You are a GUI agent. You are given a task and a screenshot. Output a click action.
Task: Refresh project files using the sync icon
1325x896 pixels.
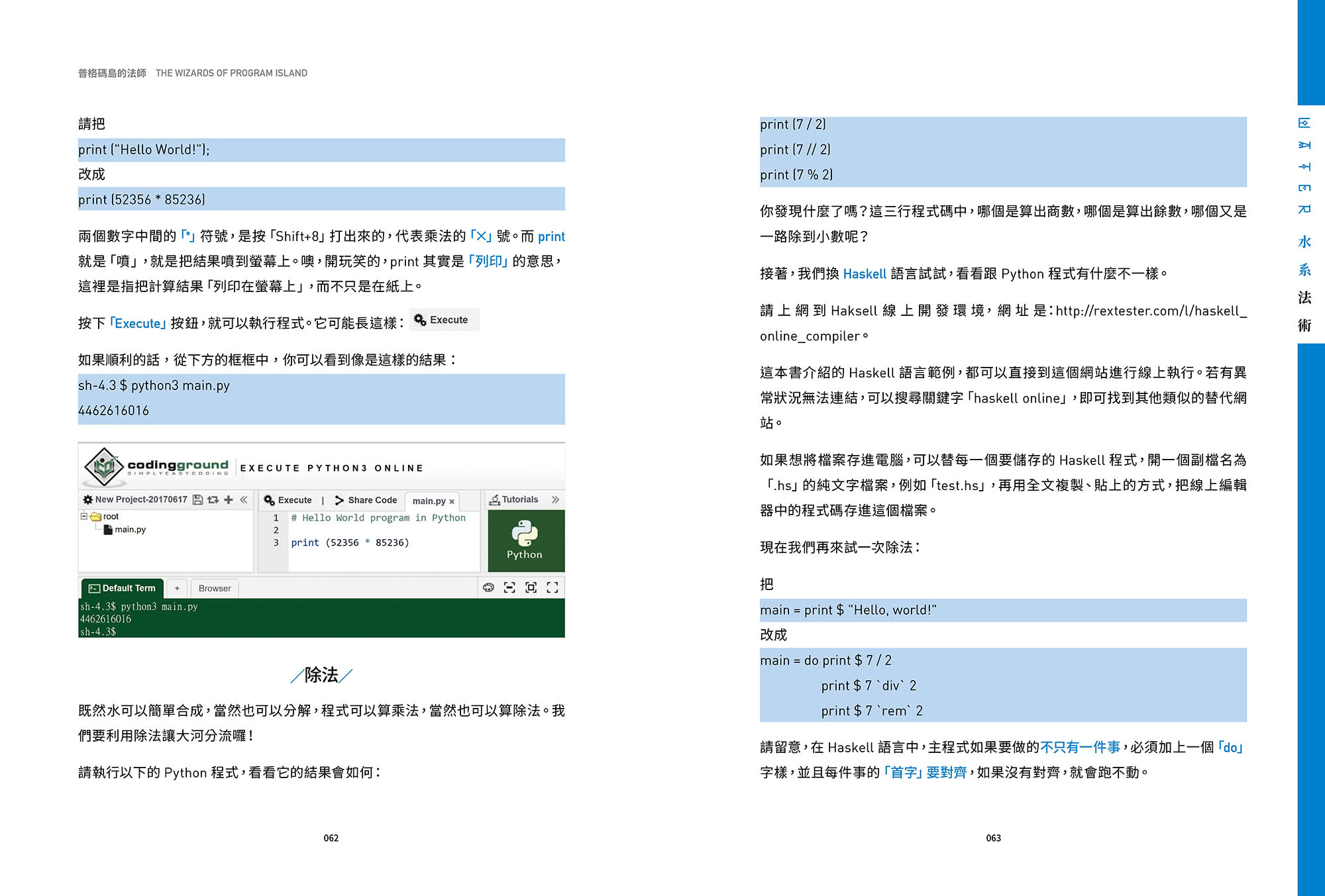213,499
